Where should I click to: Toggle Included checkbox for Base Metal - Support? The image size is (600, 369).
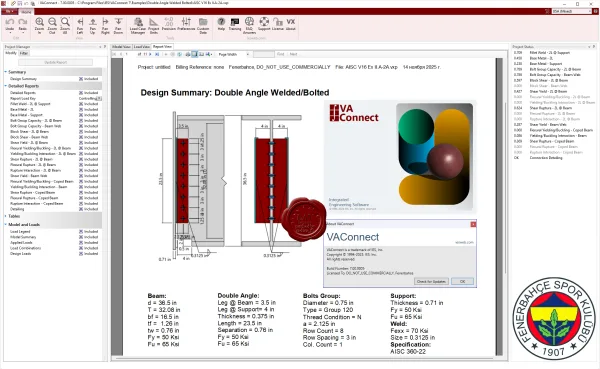click(81, 115)
